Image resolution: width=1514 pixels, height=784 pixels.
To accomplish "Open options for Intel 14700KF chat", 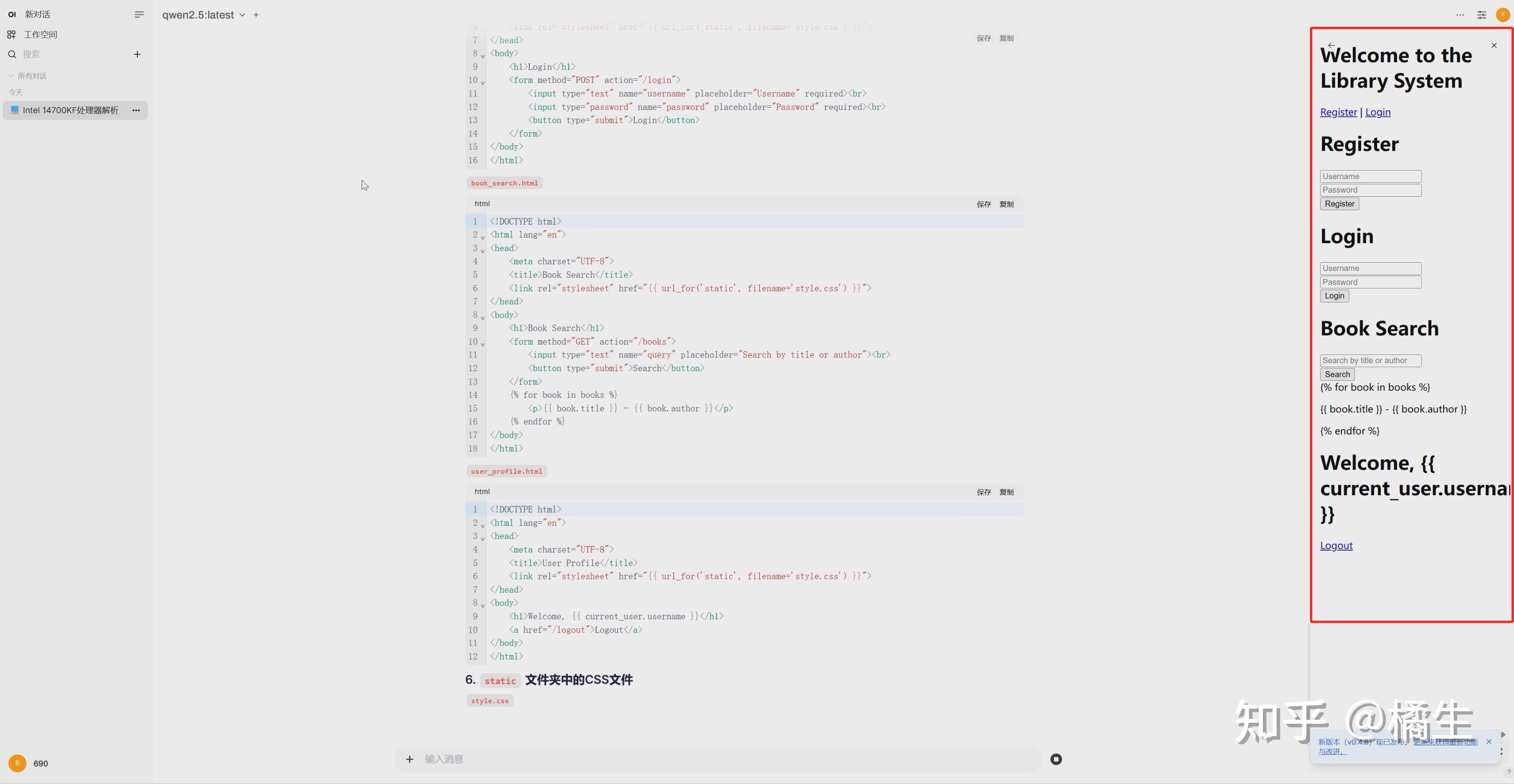I will [136, 110].
